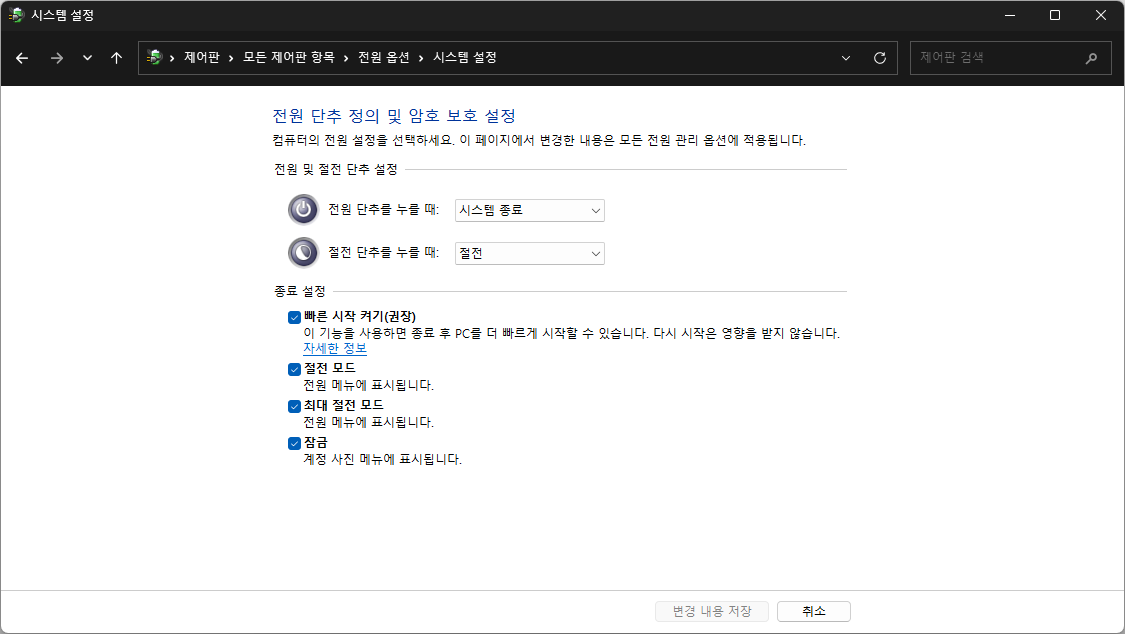Focus the 제어판 검색 search box
1125x634 pixels.
click(x=1010, y=58)
